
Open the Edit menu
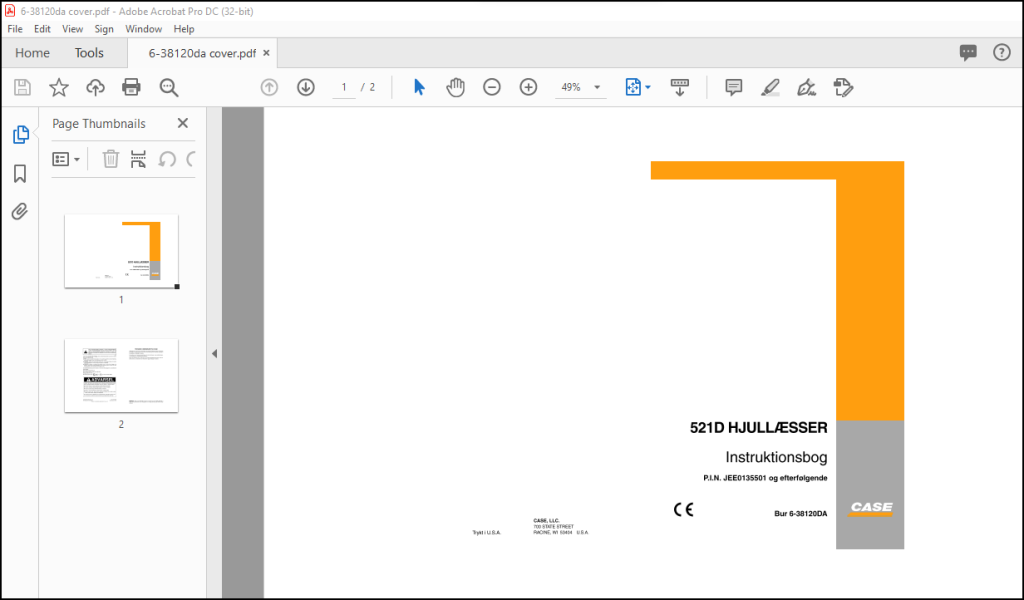pyautogui.click(x=42, y=29)
